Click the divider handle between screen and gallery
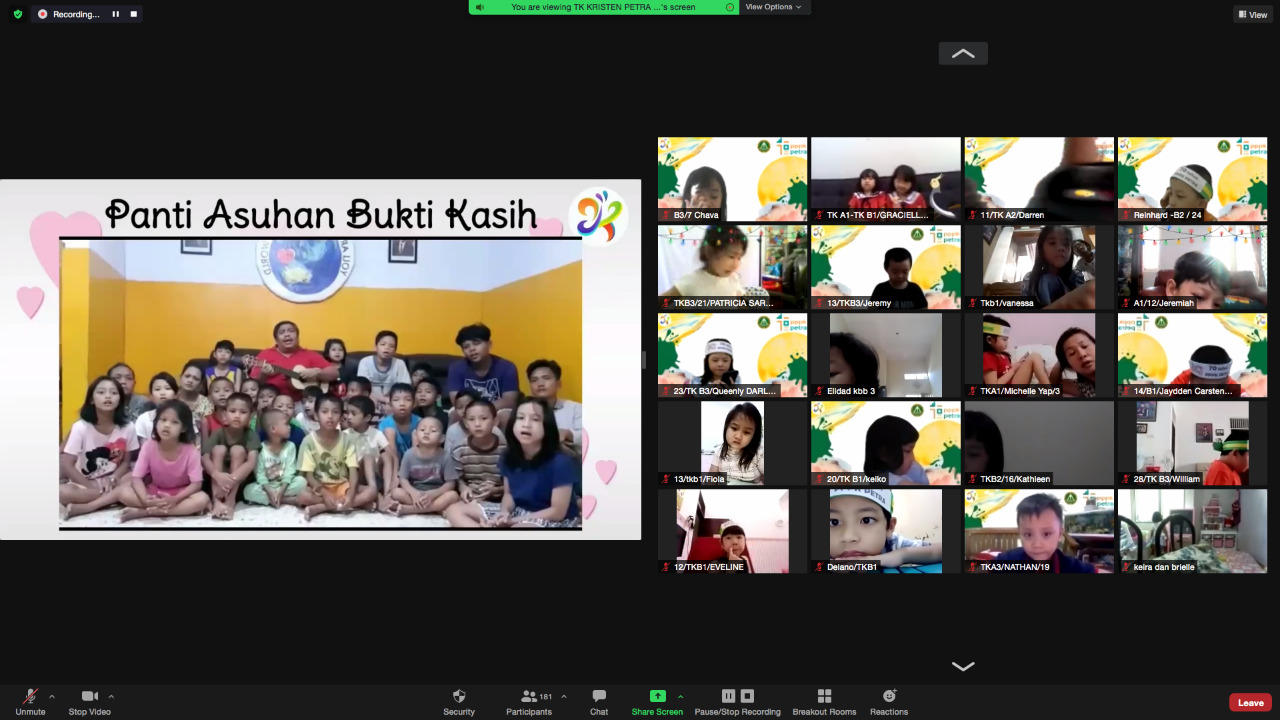Image resolution: width=1280 pixels, height=720 pixels. coord(644,360)
